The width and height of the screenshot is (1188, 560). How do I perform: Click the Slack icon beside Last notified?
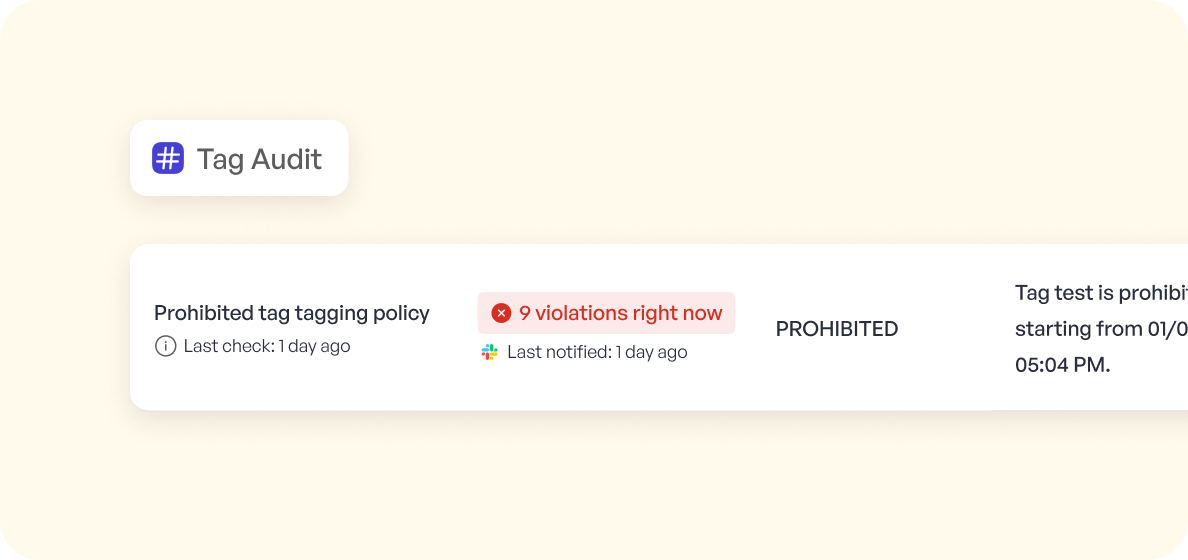tap(489, 352)
